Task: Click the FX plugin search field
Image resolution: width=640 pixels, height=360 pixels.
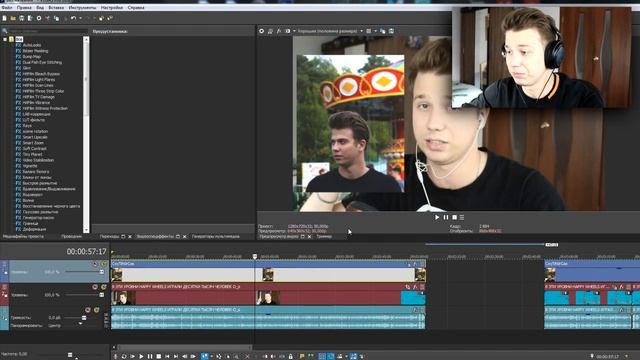Action: tap(47, 31)
